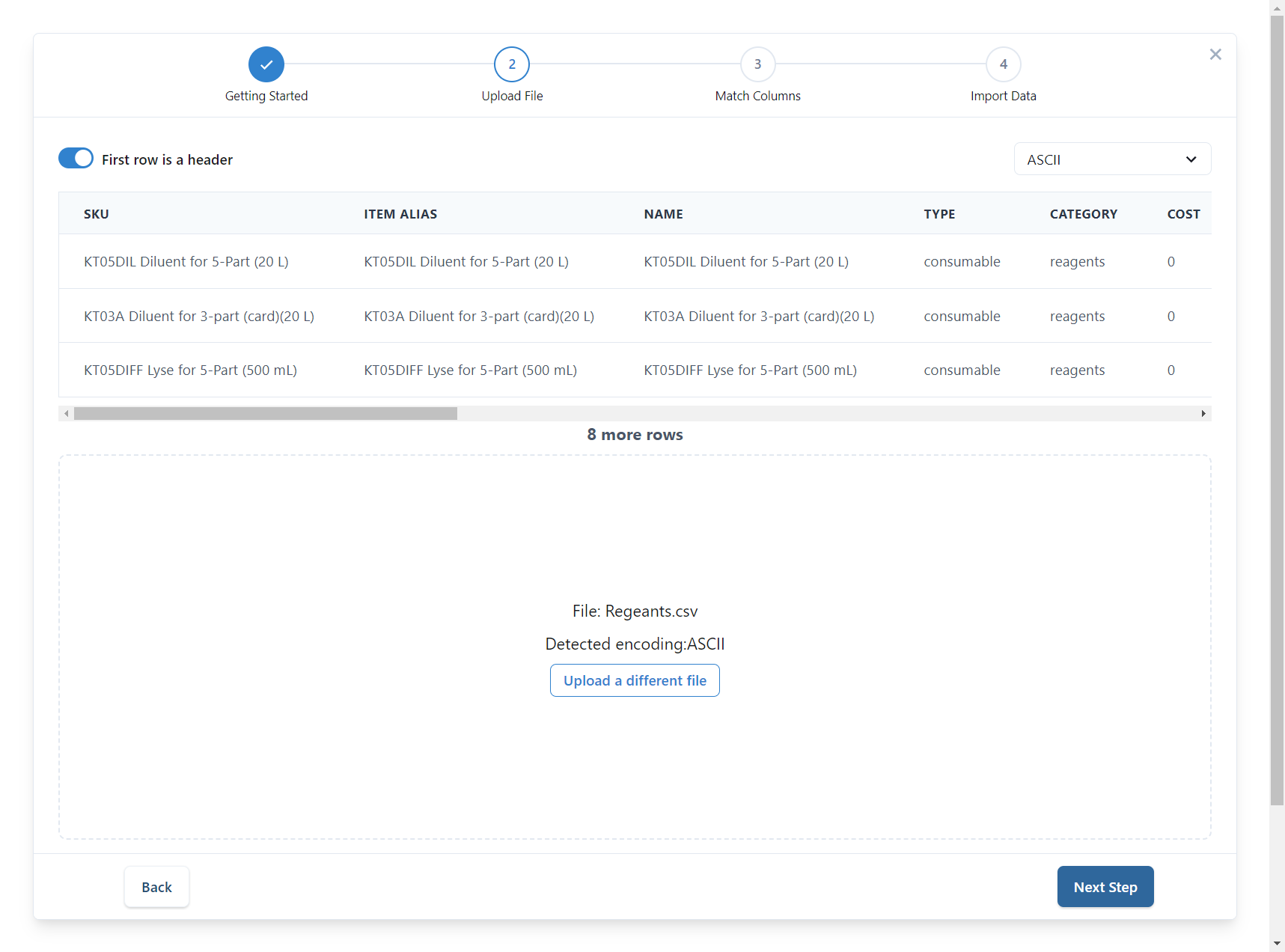Image resolution: width=1285 pixels, height=952 pixels.
Task: Click the TYPE column header
Action: click(939, 214)
